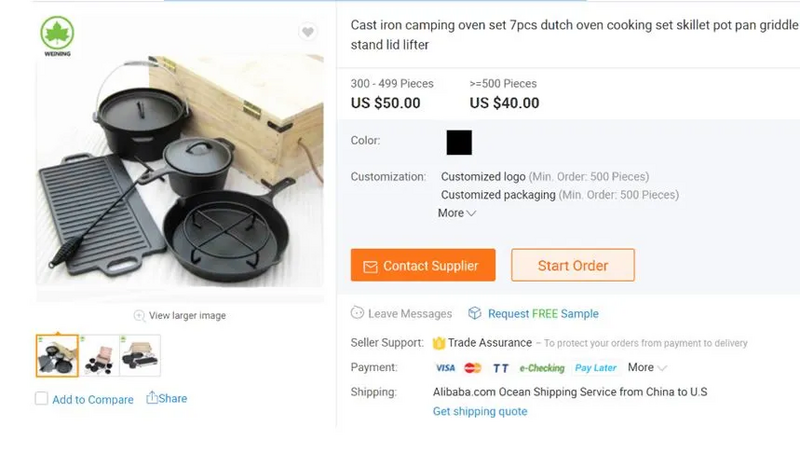Viewport: 800px width, 453px height.
Task: Open Request FREE Sample link
Action: click(543, 314)
